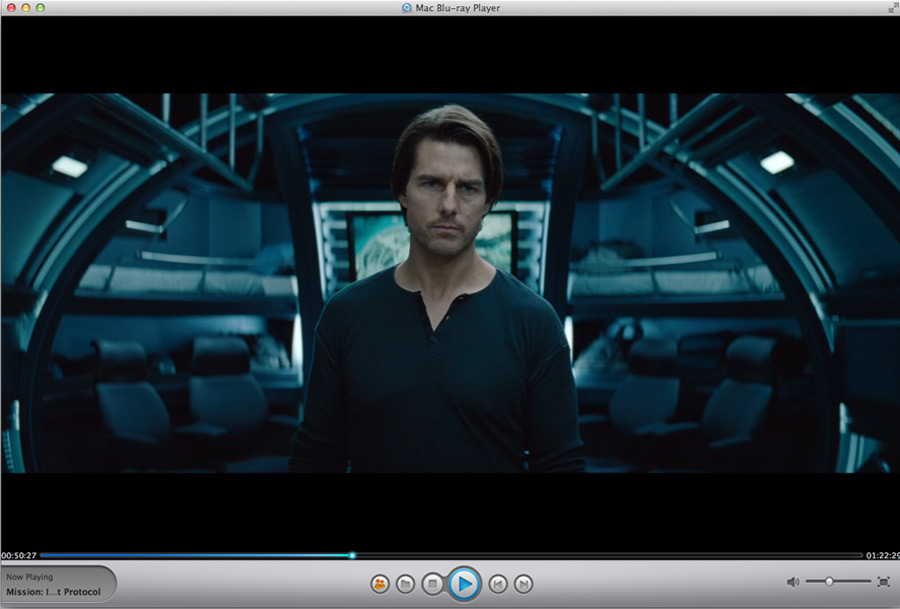The image size is (900, 609).
Task: Close the Mac Blu-ray Player window
Action: coord(11,8)
